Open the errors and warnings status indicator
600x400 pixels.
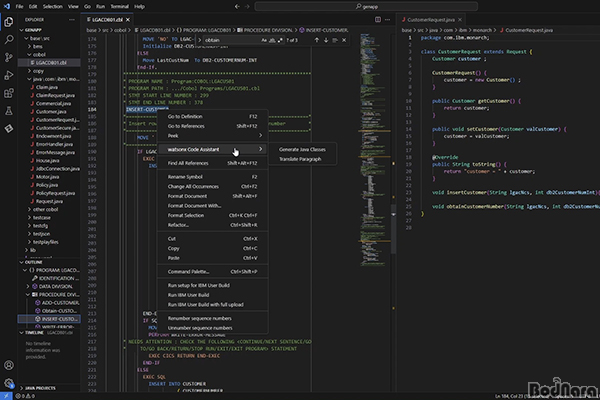25,396
